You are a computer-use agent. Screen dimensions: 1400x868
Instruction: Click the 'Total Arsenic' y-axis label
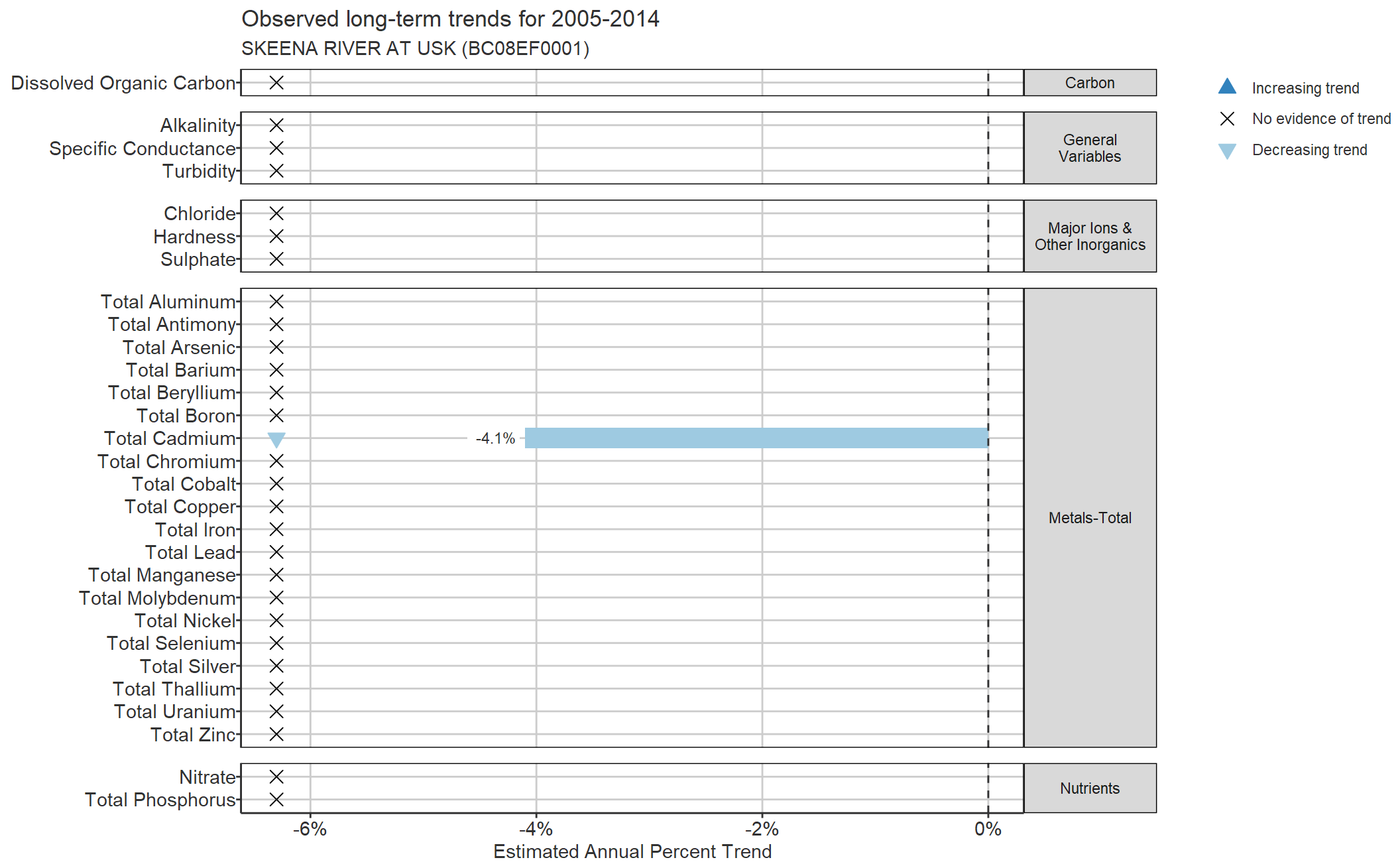(x=179, y=347)
